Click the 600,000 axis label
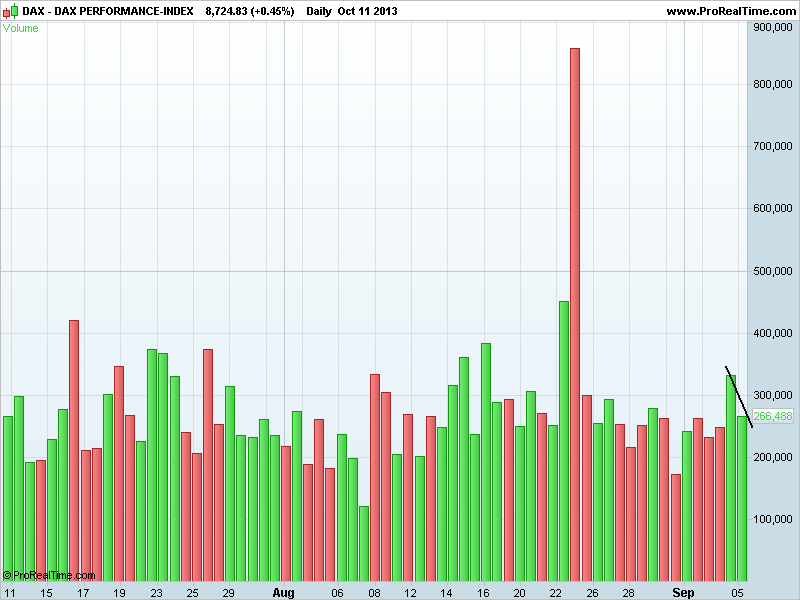Image resolution: width=800 pixels, height=600 pixels. (773, 208)
